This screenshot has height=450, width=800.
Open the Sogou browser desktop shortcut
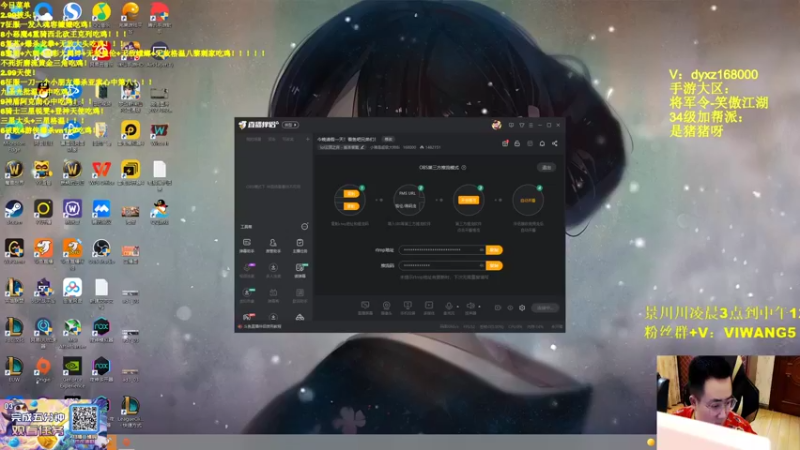coord(72,12)
